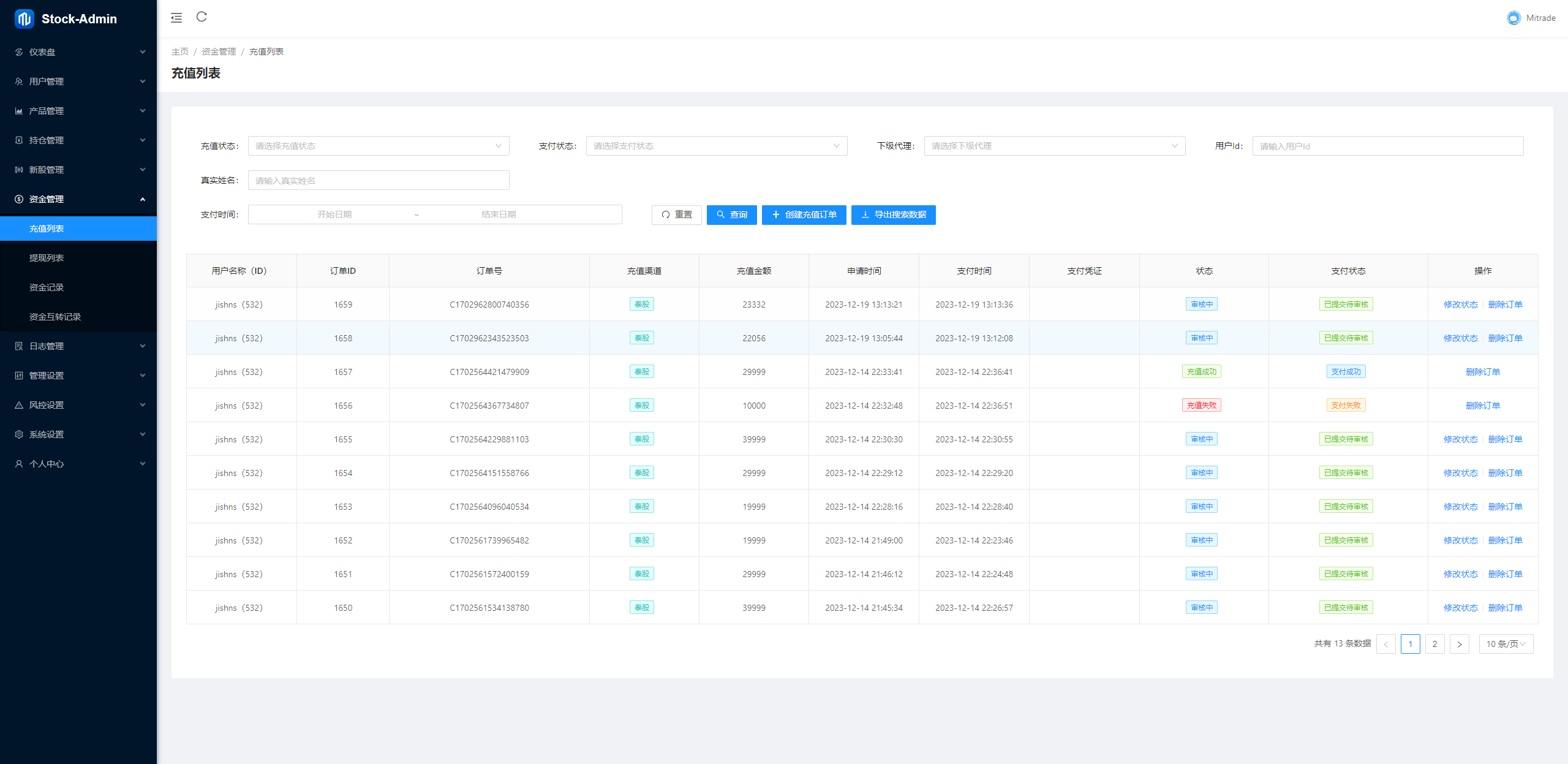Click 创建充值订单 button

pyautogui.click(x=804, y=214)
